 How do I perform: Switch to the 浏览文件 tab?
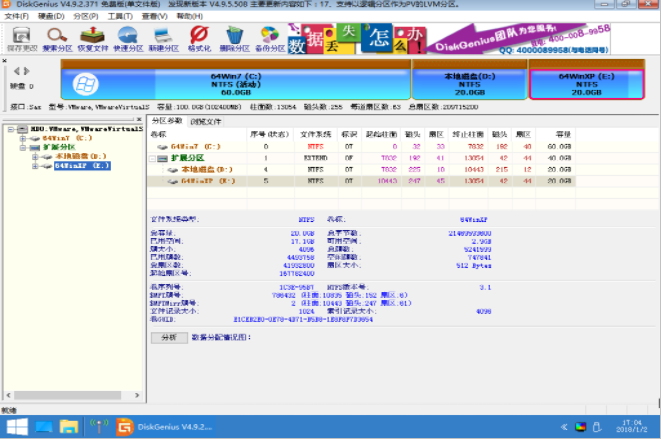click(x=206, y=121)
